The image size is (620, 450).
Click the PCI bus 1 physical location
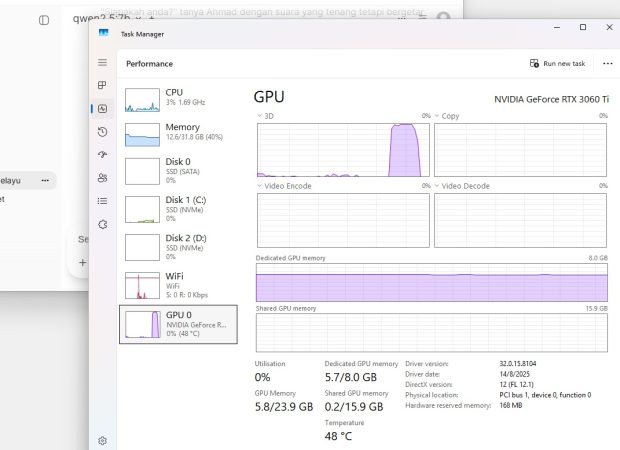[x=545, y=395]
